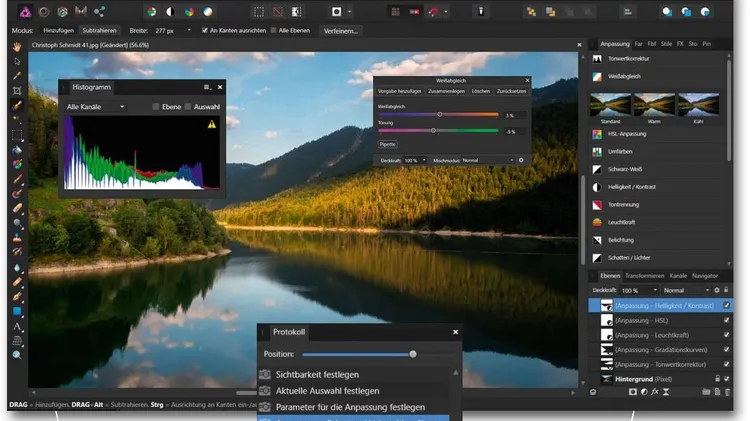Screen dimensions: 750x421
Task: Open the Tone Mapping Persona icon
Action: tap(81, 12)
